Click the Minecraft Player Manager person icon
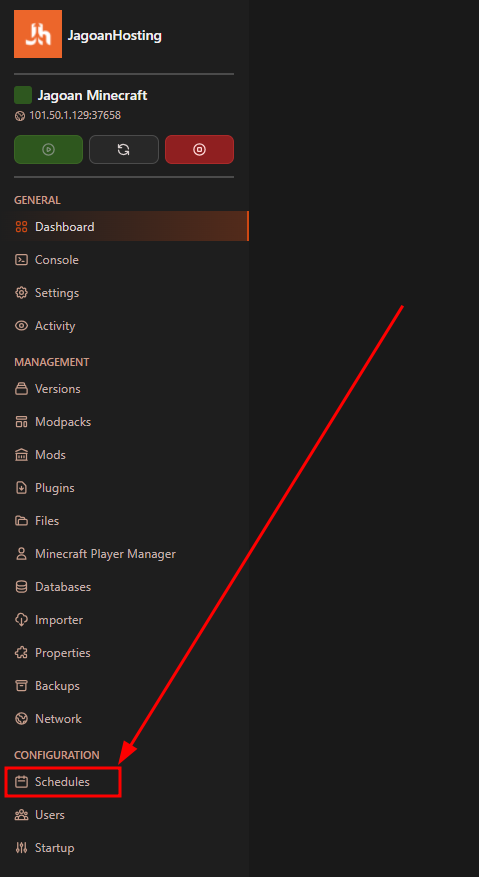This screenshot has height=877, width=479. click(21, 554)
